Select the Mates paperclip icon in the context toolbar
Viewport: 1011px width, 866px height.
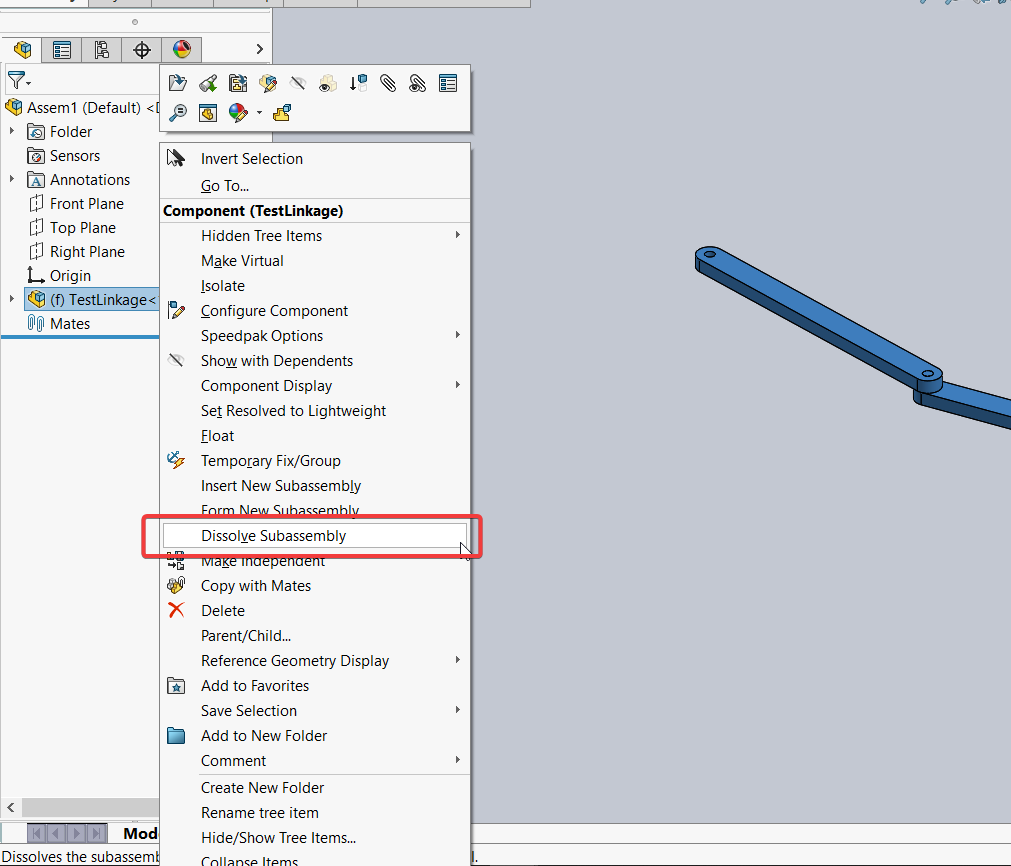[x=388, y=83]
